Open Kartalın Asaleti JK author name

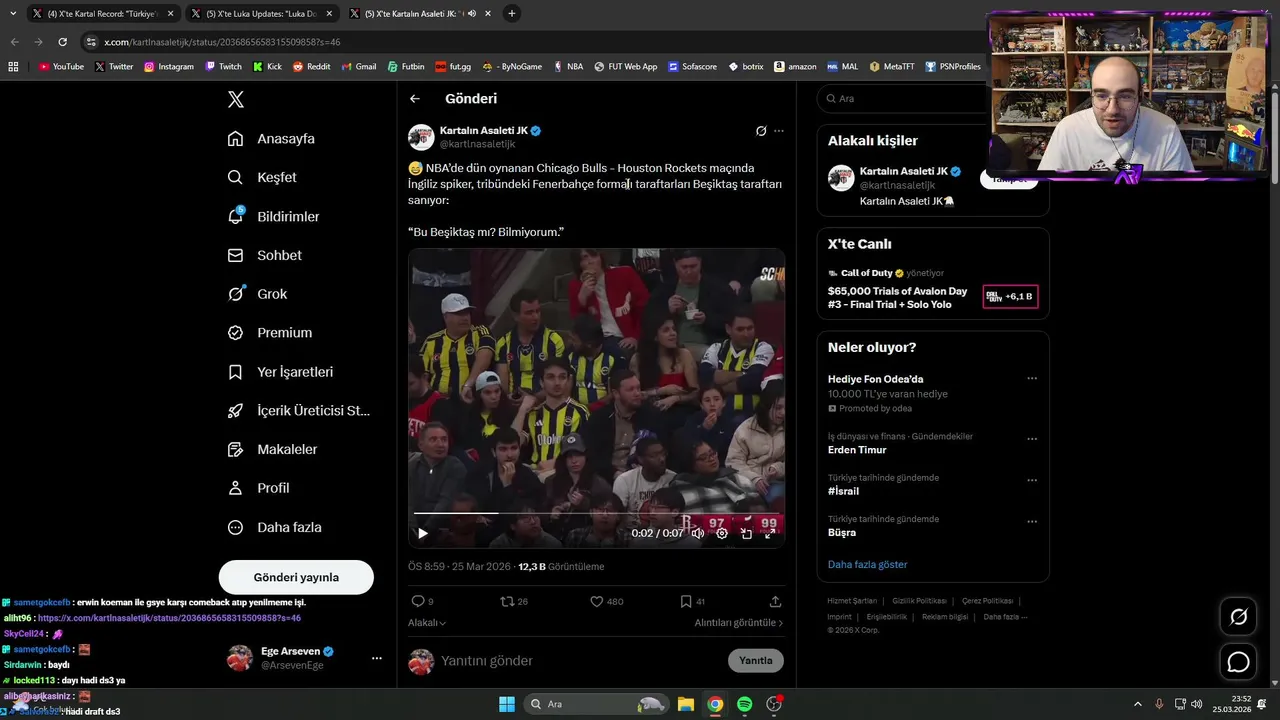point(483,131)
